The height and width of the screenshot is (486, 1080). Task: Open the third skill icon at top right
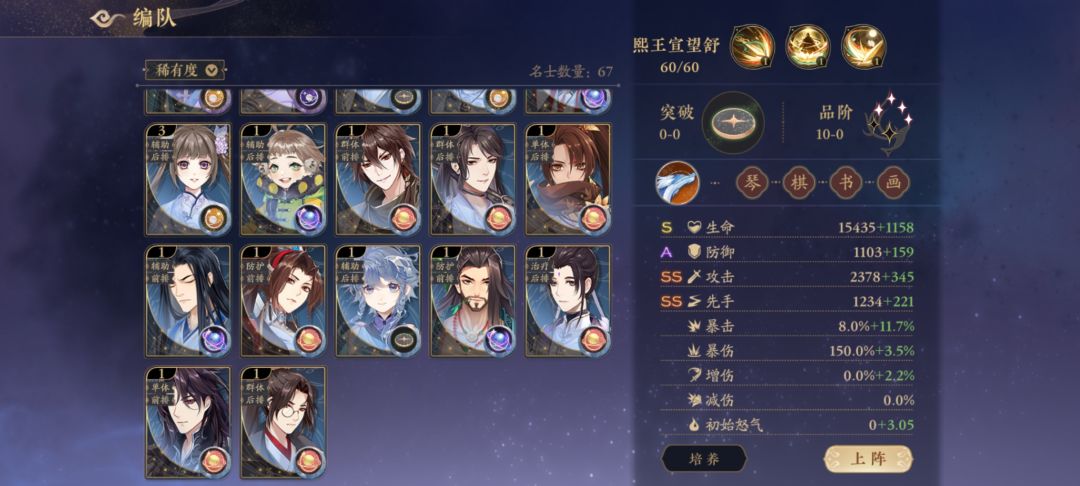pos(864,46)
